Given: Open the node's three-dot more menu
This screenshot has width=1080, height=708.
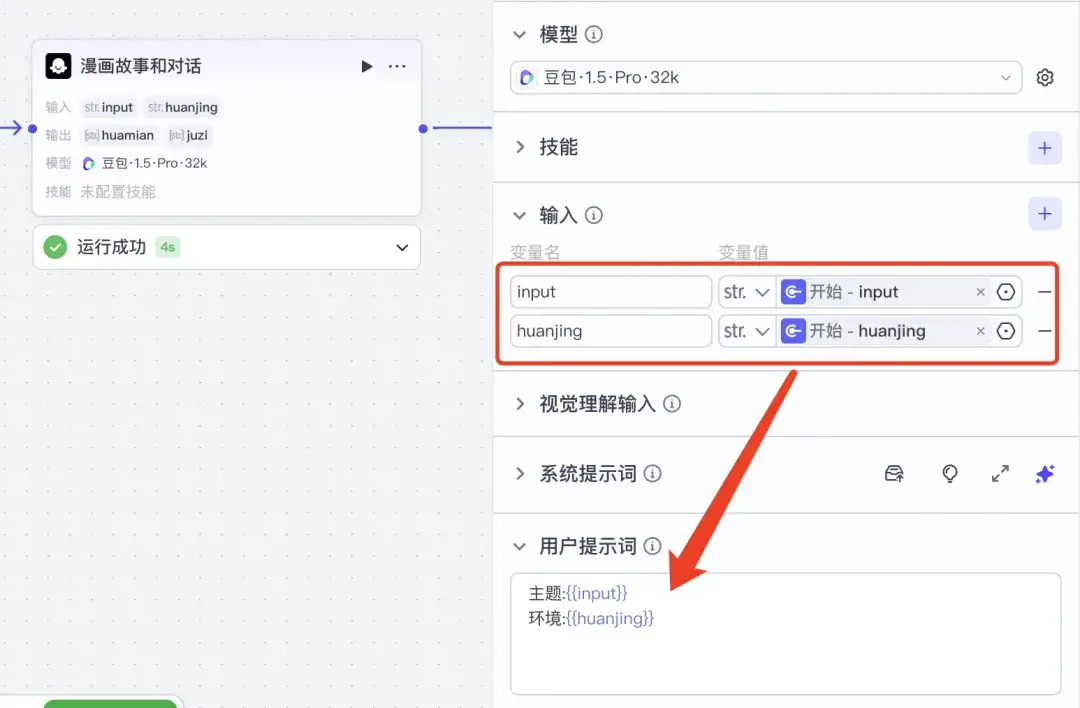Looking at the screenshot, I should point(397,66).
